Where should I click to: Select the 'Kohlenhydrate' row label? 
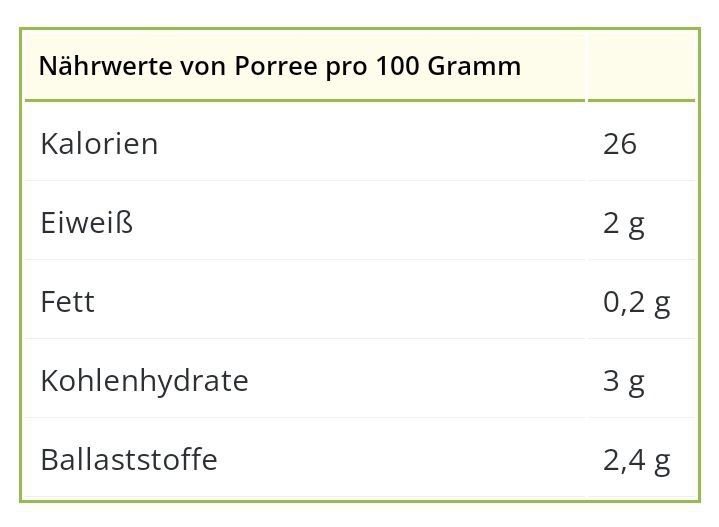tap(144, 382)
